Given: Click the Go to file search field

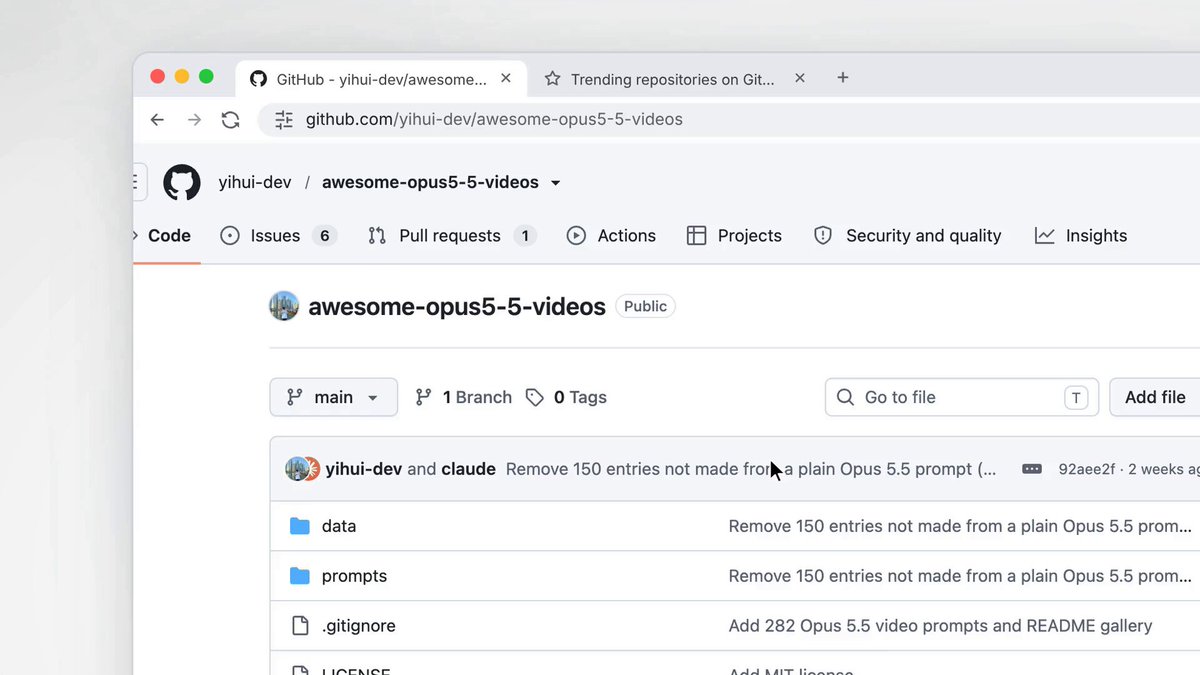Looking at the screenshot, I should click(962, 397).
